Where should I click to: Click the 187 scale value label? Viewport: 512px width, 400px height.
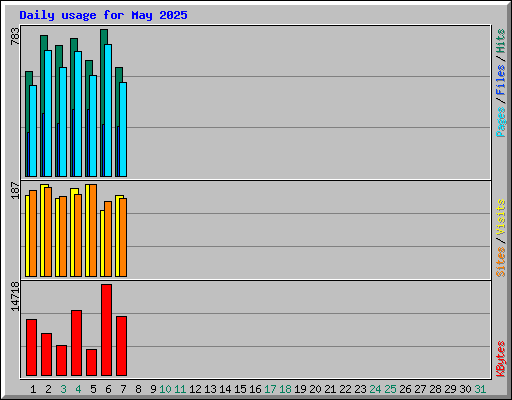coord(15,190)
